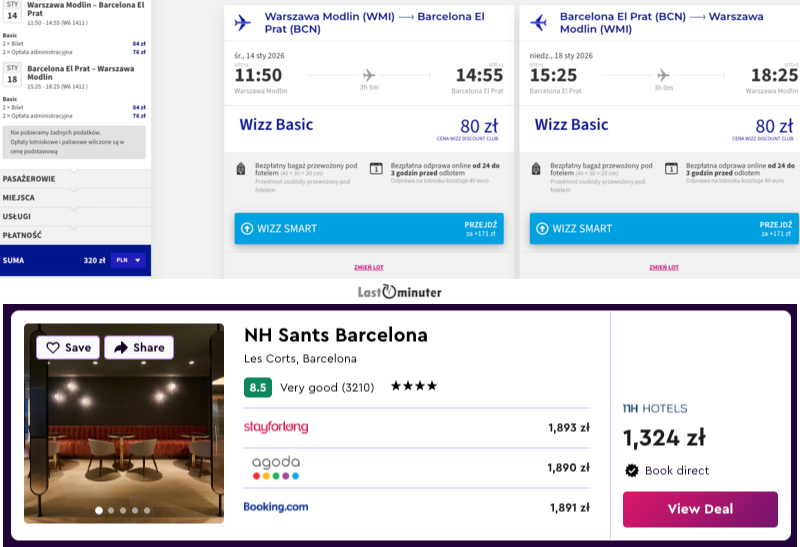This screenshot has width=800, height=547.
Task: Click the Book direct checkmark badge
Action: (x=631, y=470)
